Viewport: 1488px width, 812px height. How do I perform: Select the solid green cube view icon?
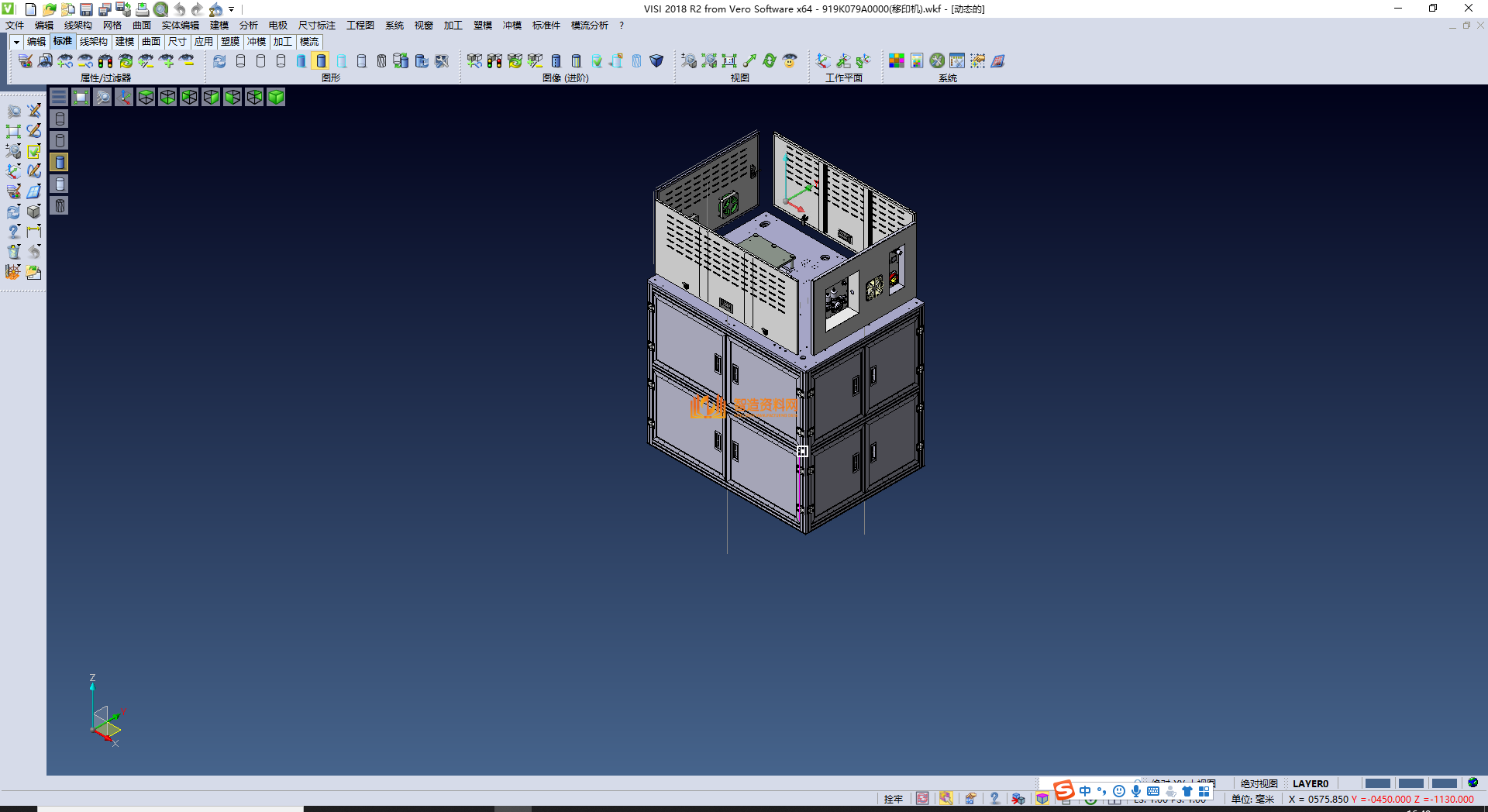click(276, 97)
